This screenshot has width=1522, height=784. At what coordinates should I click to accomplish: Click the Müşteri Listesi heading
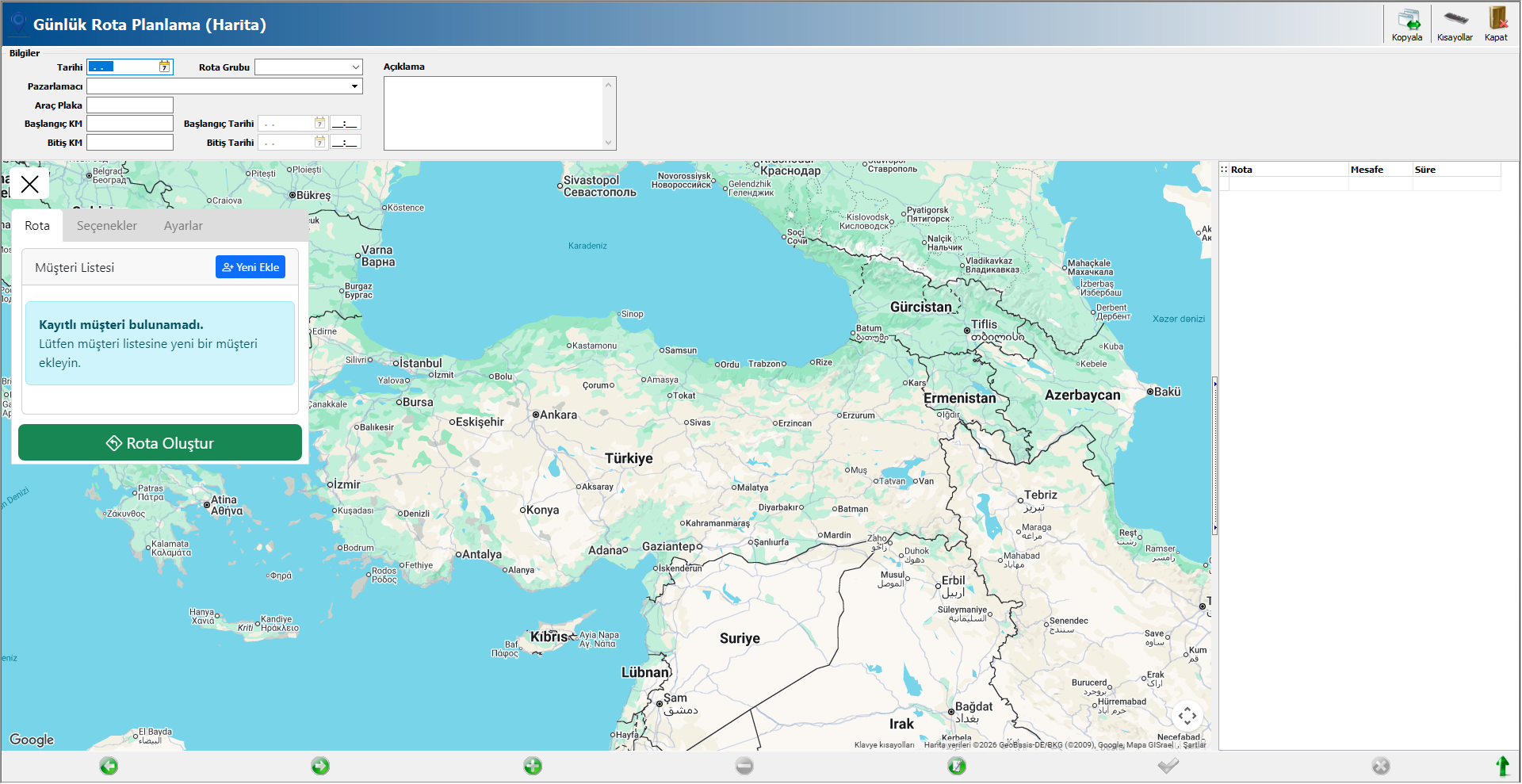click(75, 268)
